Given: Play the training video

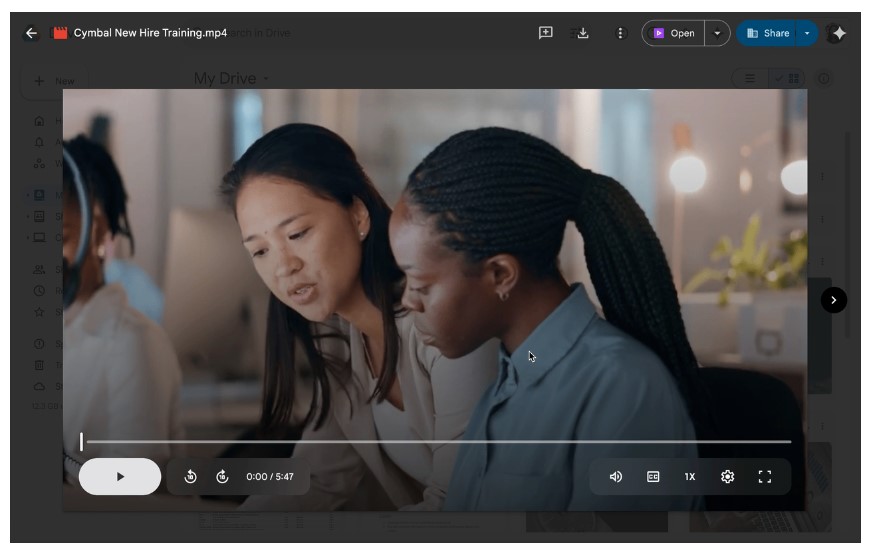Looking at the screenshot, I should [x=120, y=477].
